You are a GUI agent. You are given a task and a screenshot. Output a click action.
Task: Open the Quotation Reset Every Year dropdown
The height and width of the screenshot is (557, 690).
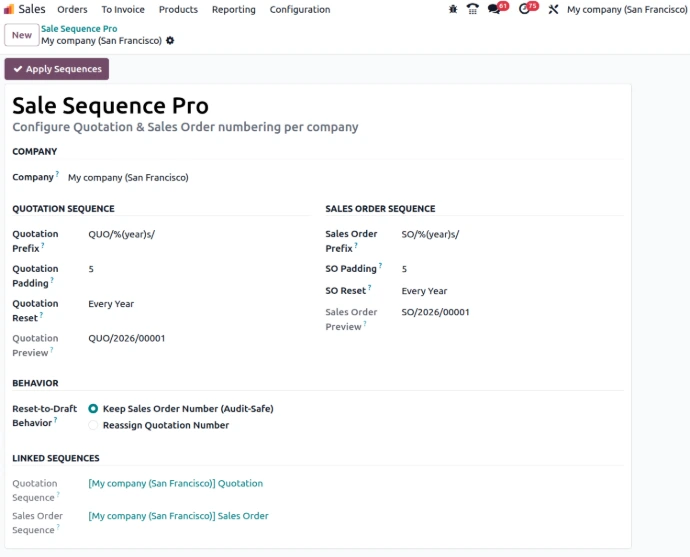pyautogui.click(x=195, y=304)
